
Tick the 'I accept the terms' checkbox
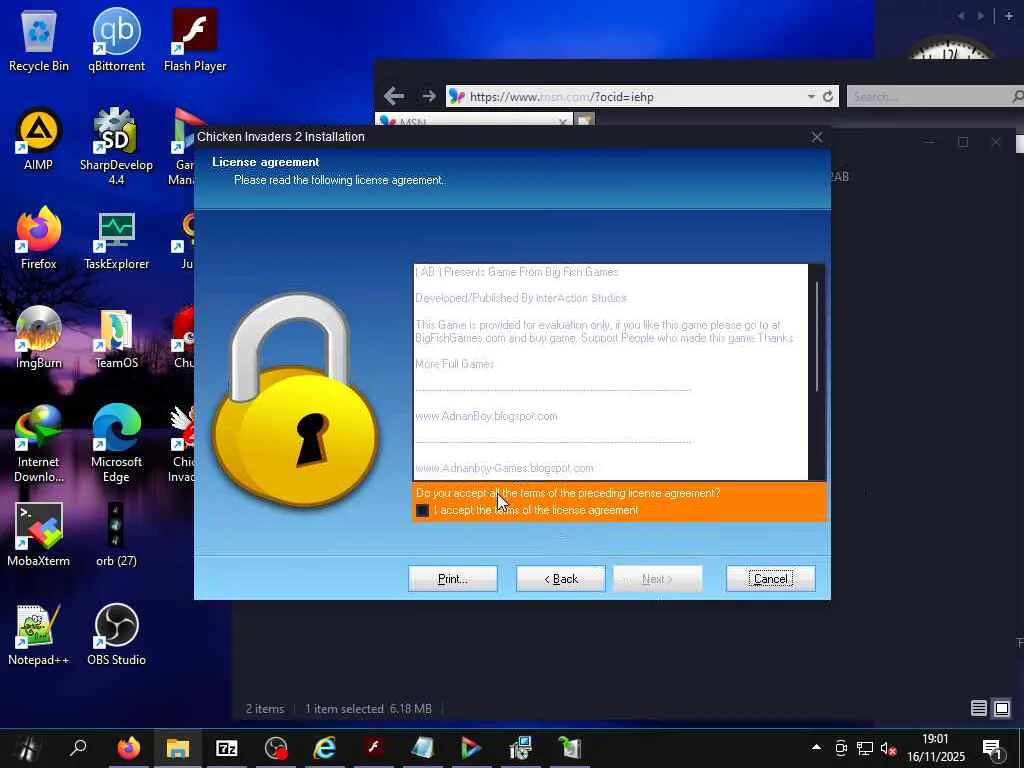(x=423, y=510)
